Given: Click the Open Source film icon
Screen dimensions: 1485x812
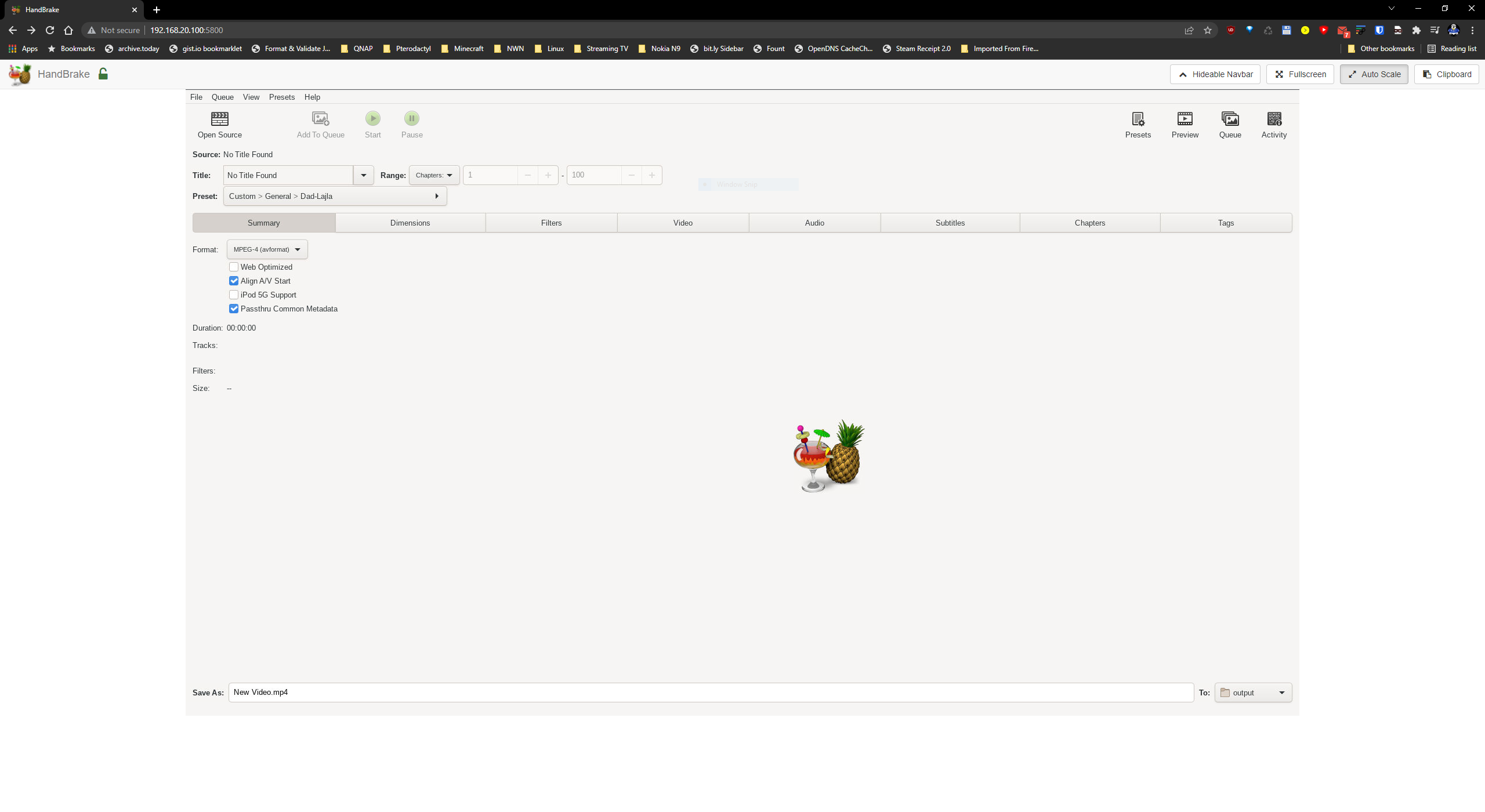Looking at the screenshot, I should (x=219, y=119).
